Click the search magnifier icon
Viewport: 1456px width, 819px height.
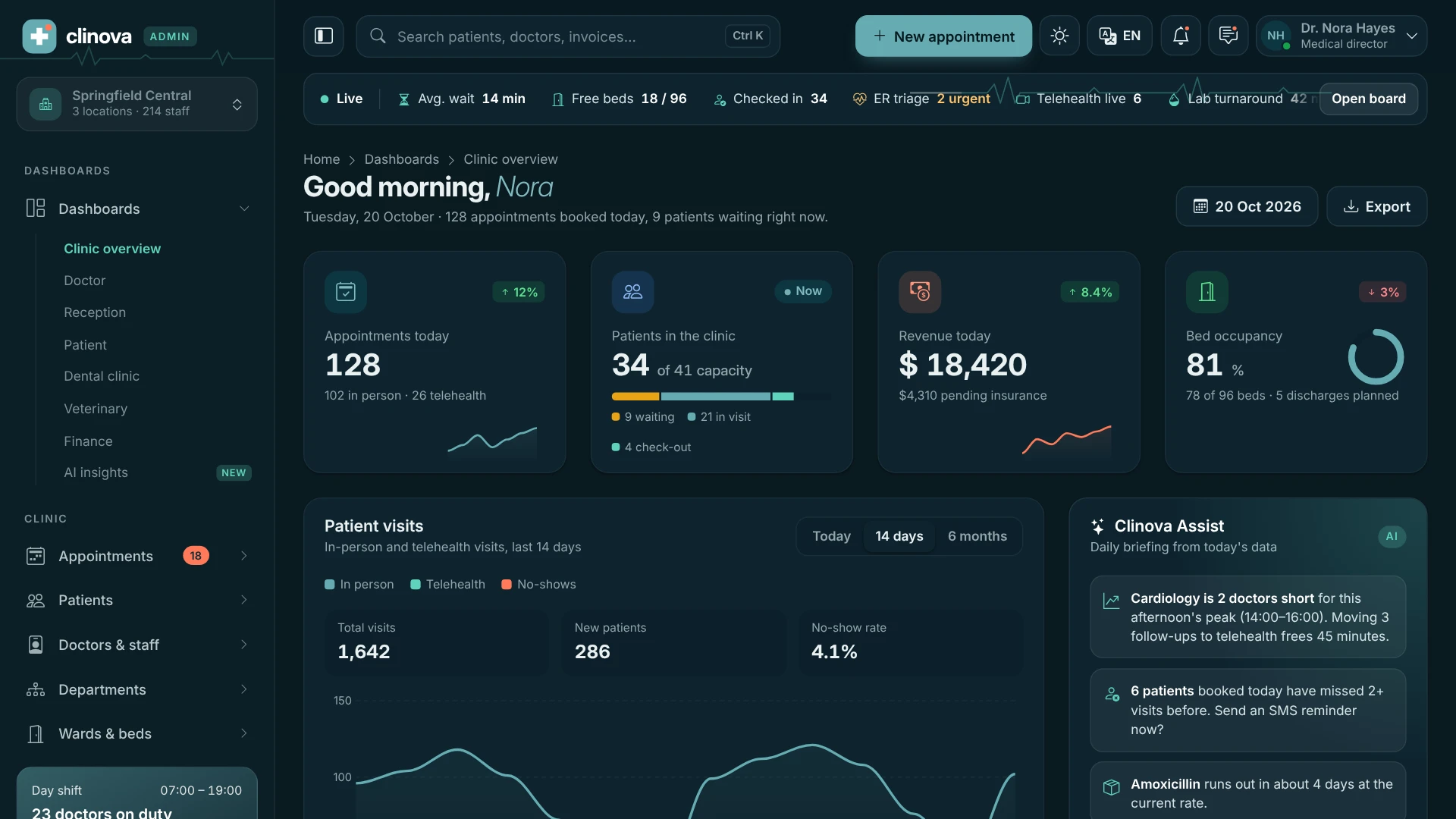[x=378, y=36]
